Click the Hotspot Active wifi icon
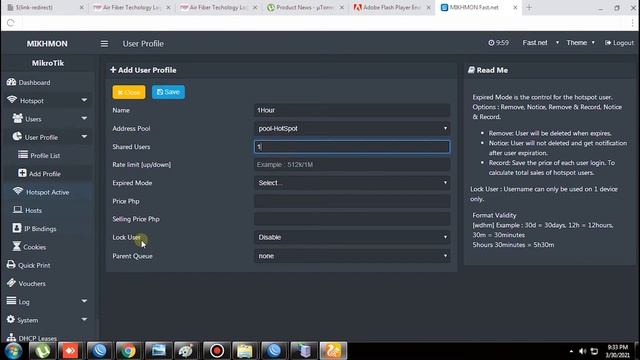 [18, 191]
